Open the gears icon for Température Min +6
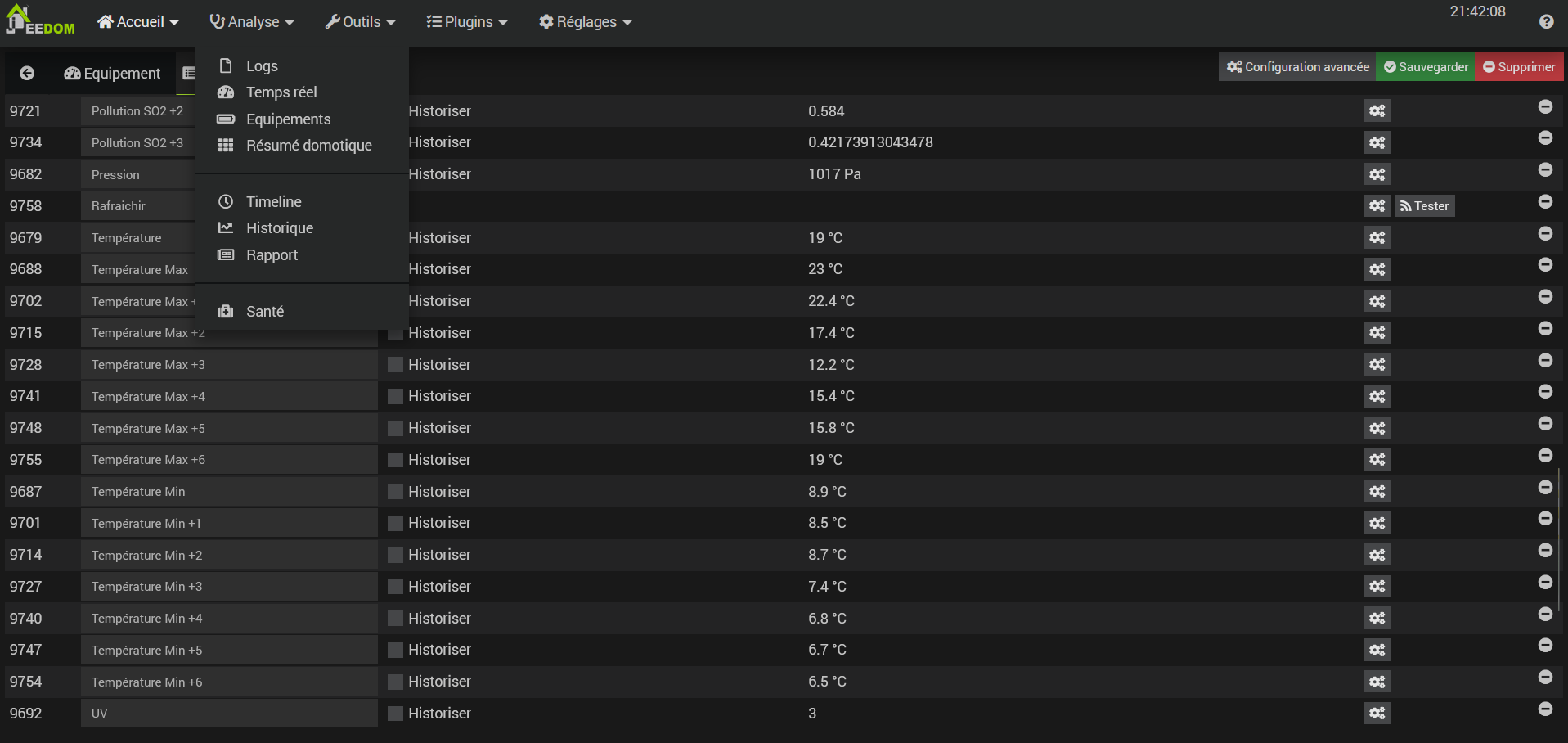Image resolution: width=1568 pixels, height=743 pixels. coord(1377,682)
